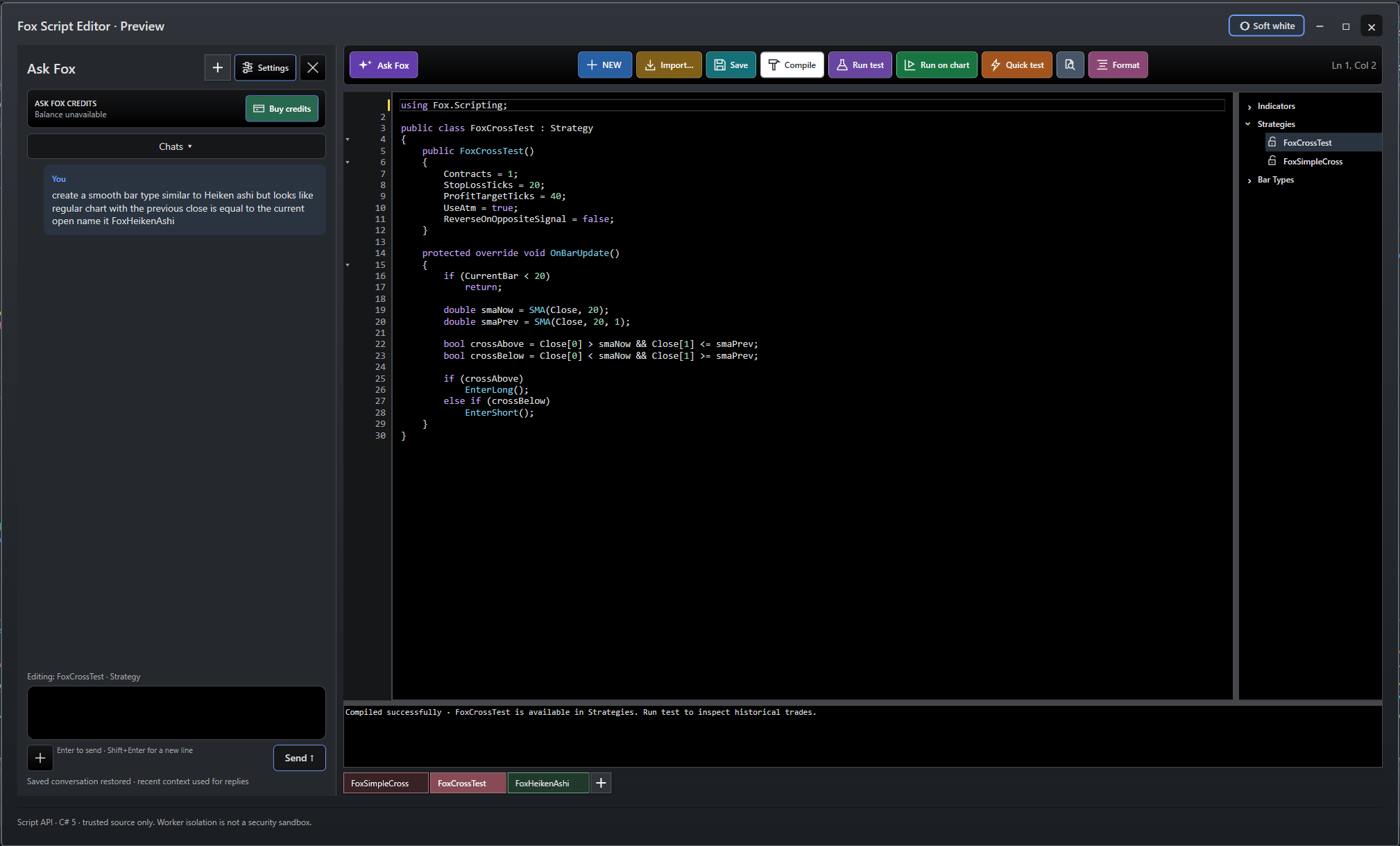This screenshot has width=1400, height=846.
Task: Click the 'StopLossTicks = 20;' line
Action: click(x=494, y=185)
